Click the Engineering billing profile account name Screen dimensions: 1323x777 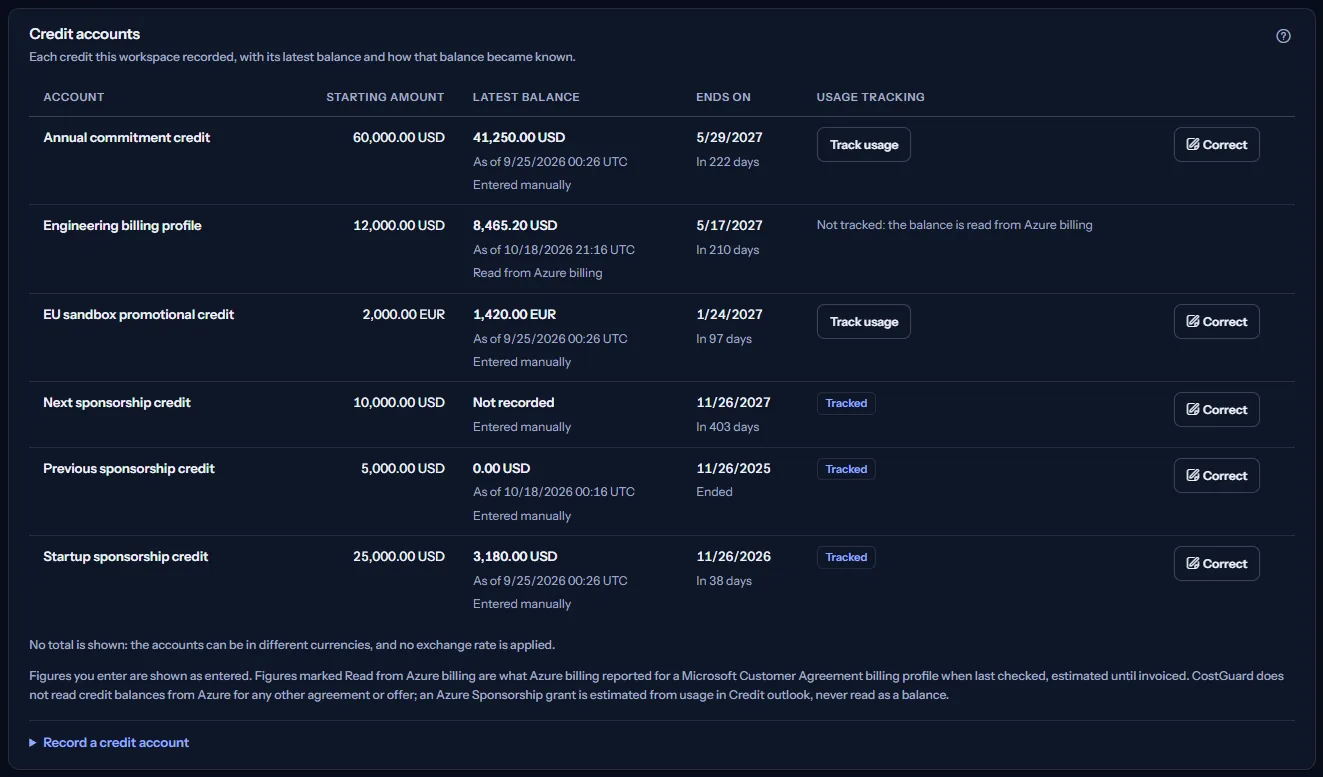coord(122,226)
